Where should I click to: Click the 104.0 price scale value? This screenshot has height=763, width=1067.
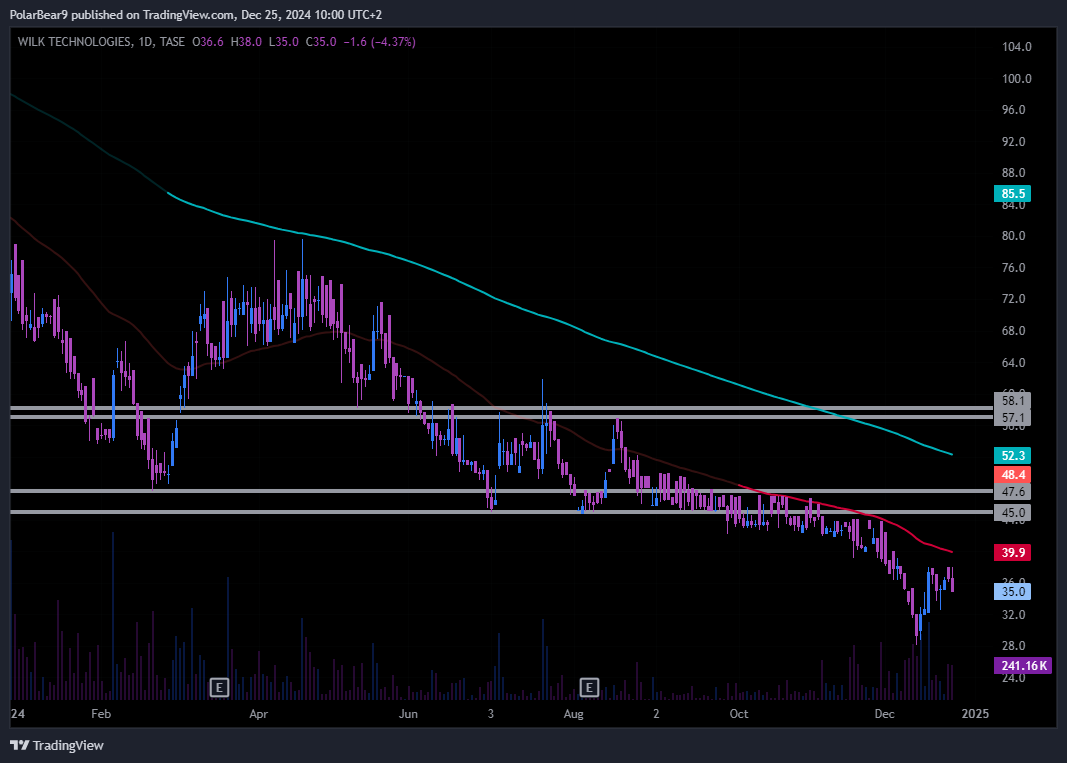click(x=1017, y=47)
